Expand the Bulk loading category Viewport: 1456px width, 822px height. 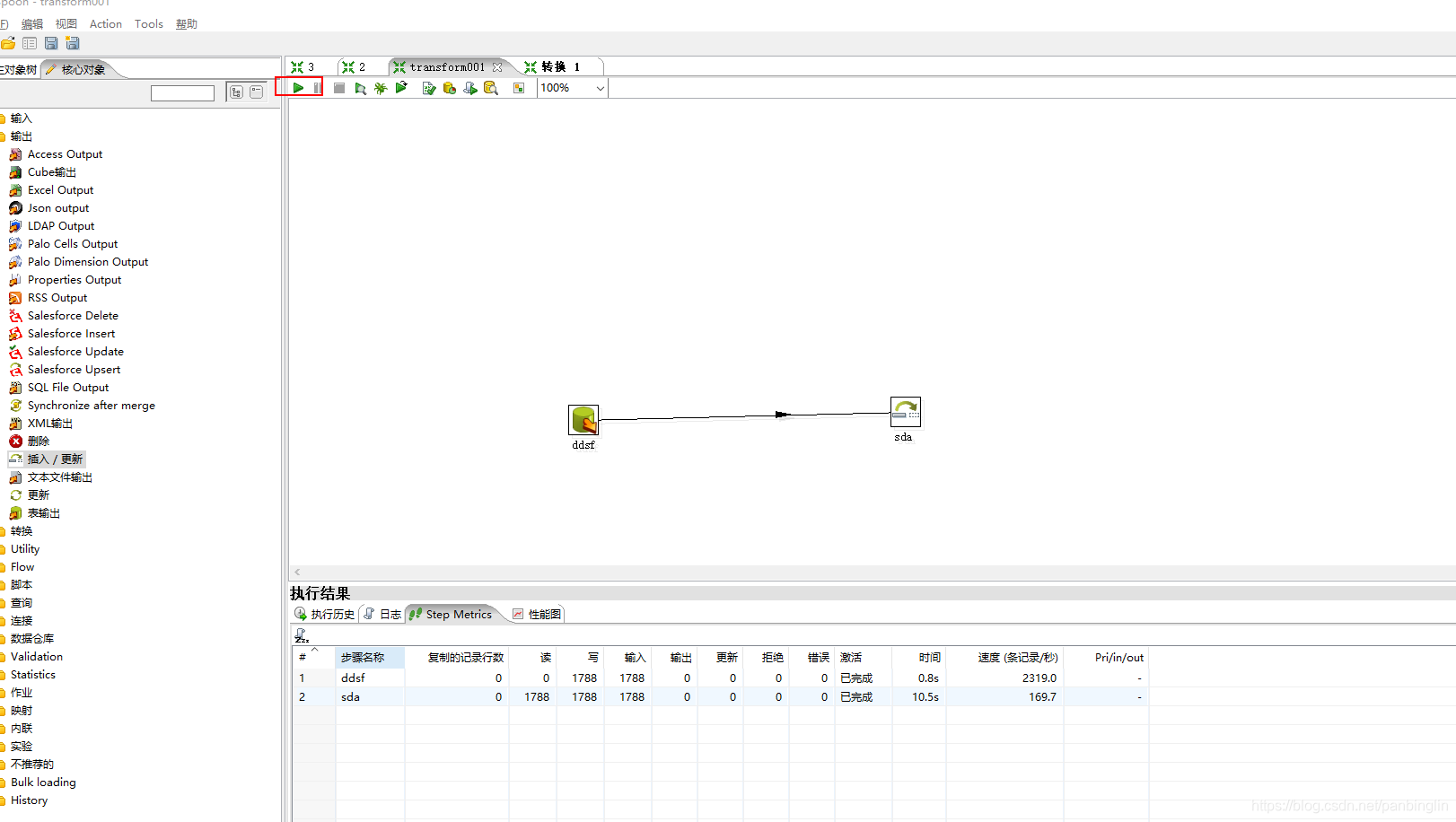coord(43,783)
